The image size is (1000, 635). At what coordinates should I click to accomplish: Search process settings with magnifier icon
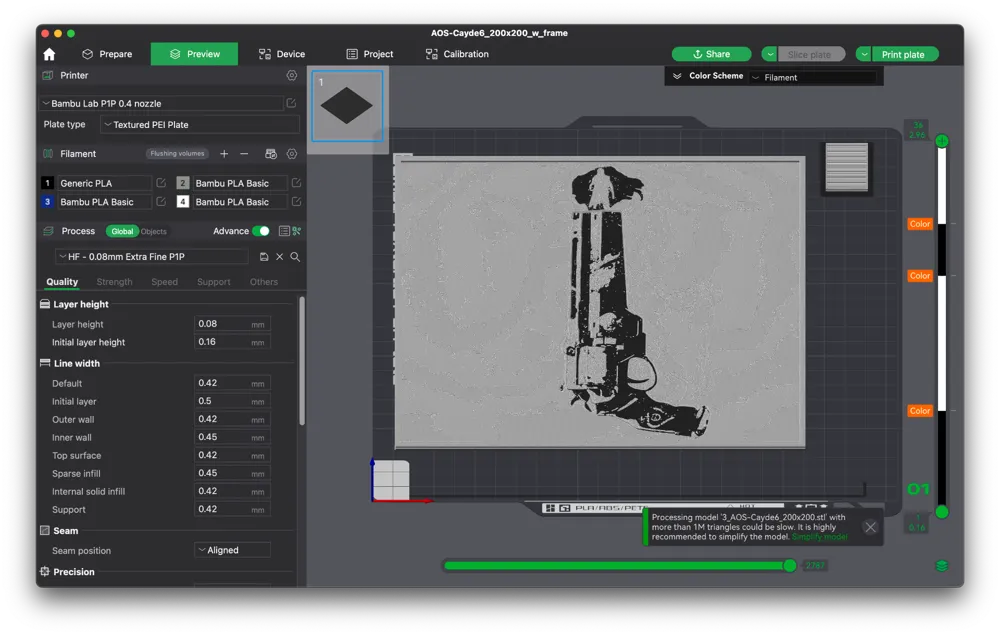[x=295, y=257]
